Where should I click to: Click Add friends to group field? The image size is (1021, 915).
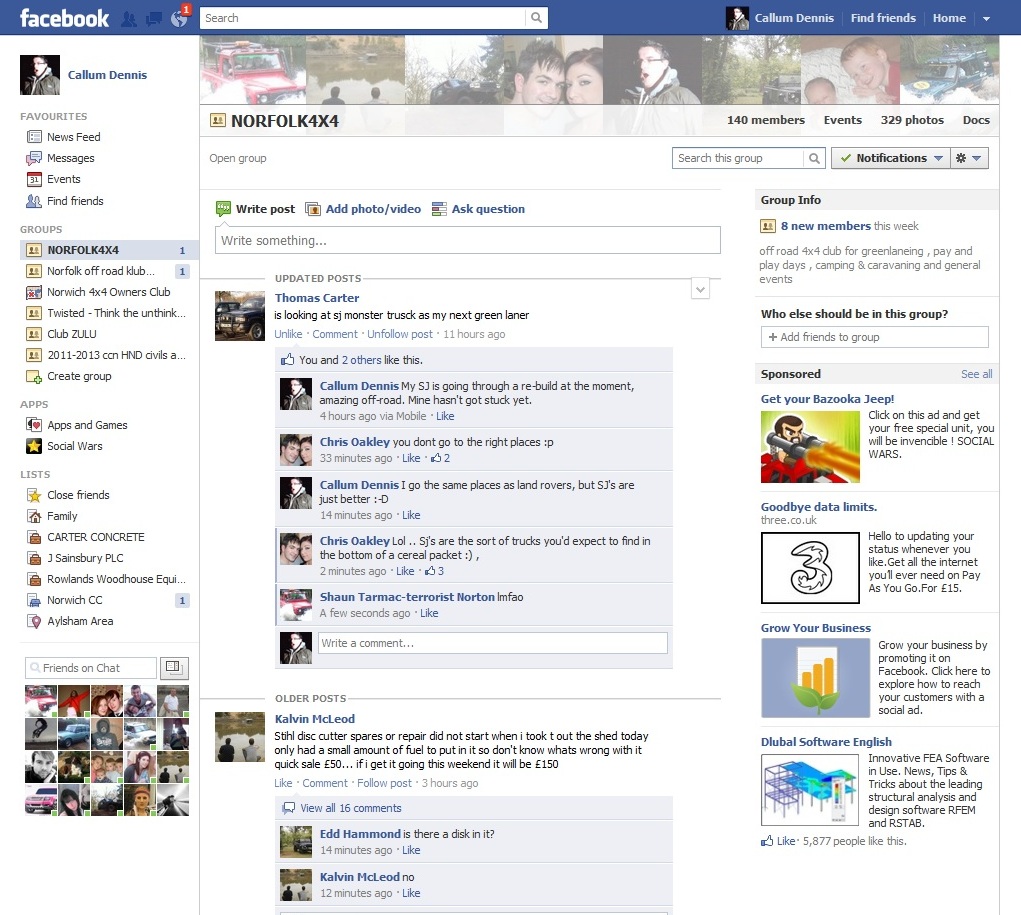[874, 337]
